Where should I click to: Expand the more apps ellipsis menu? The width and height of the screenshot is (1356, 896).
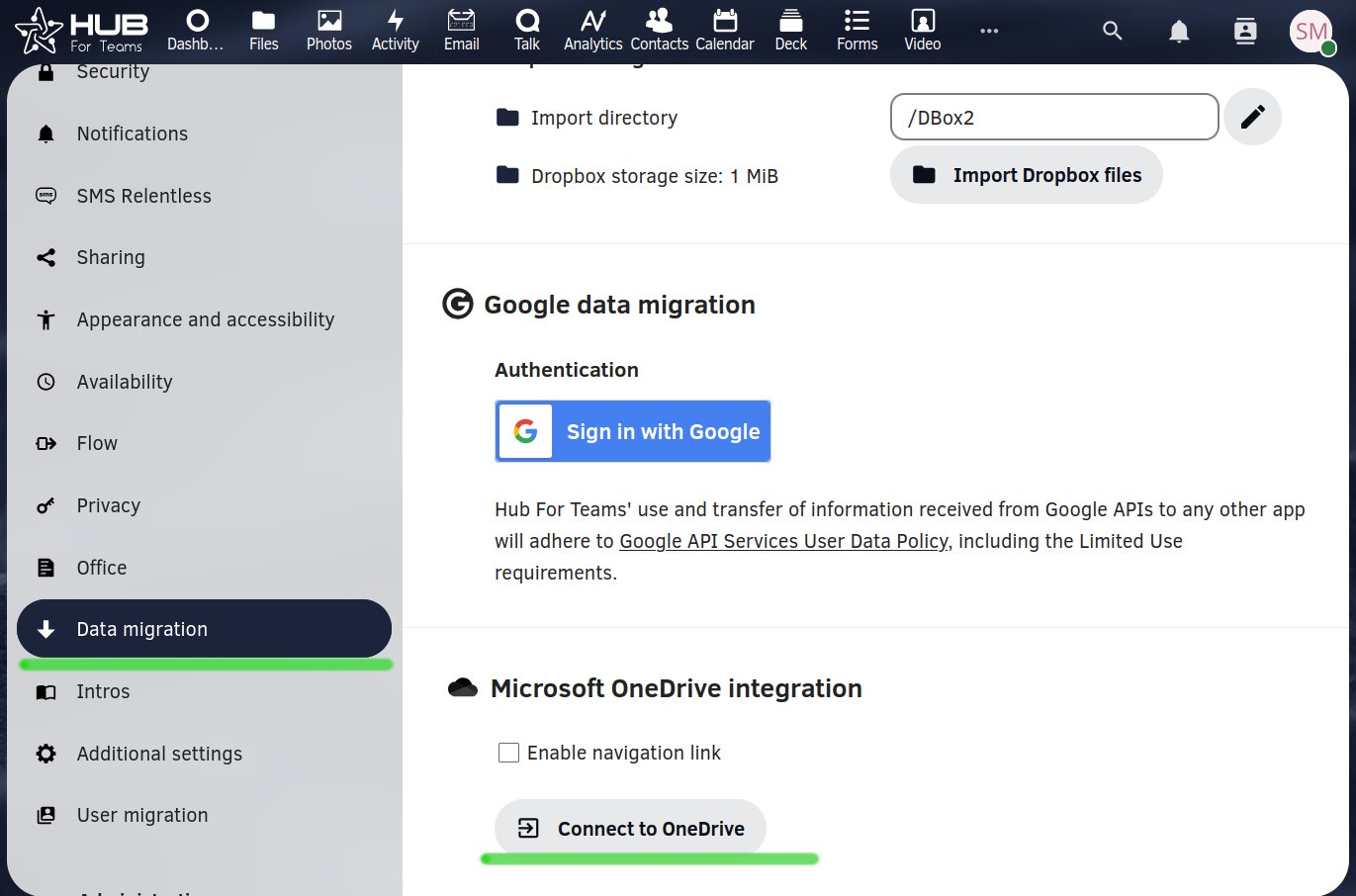pos(989,32)
